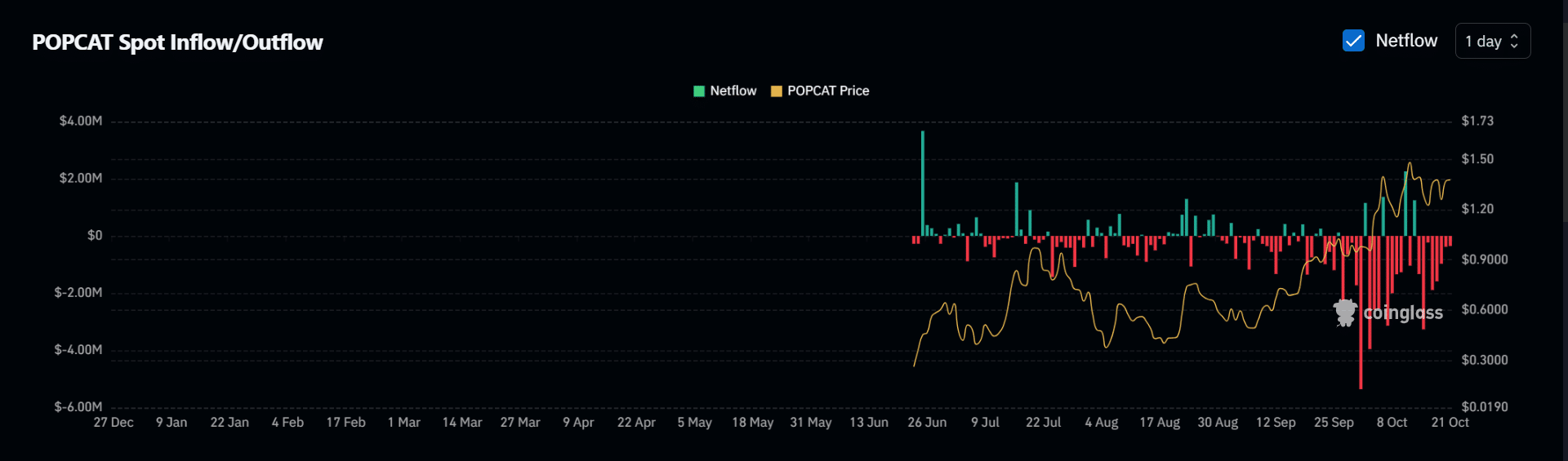Click the coinglass watermark text
Viewport: 1568px width, 461px height.
1402,313
